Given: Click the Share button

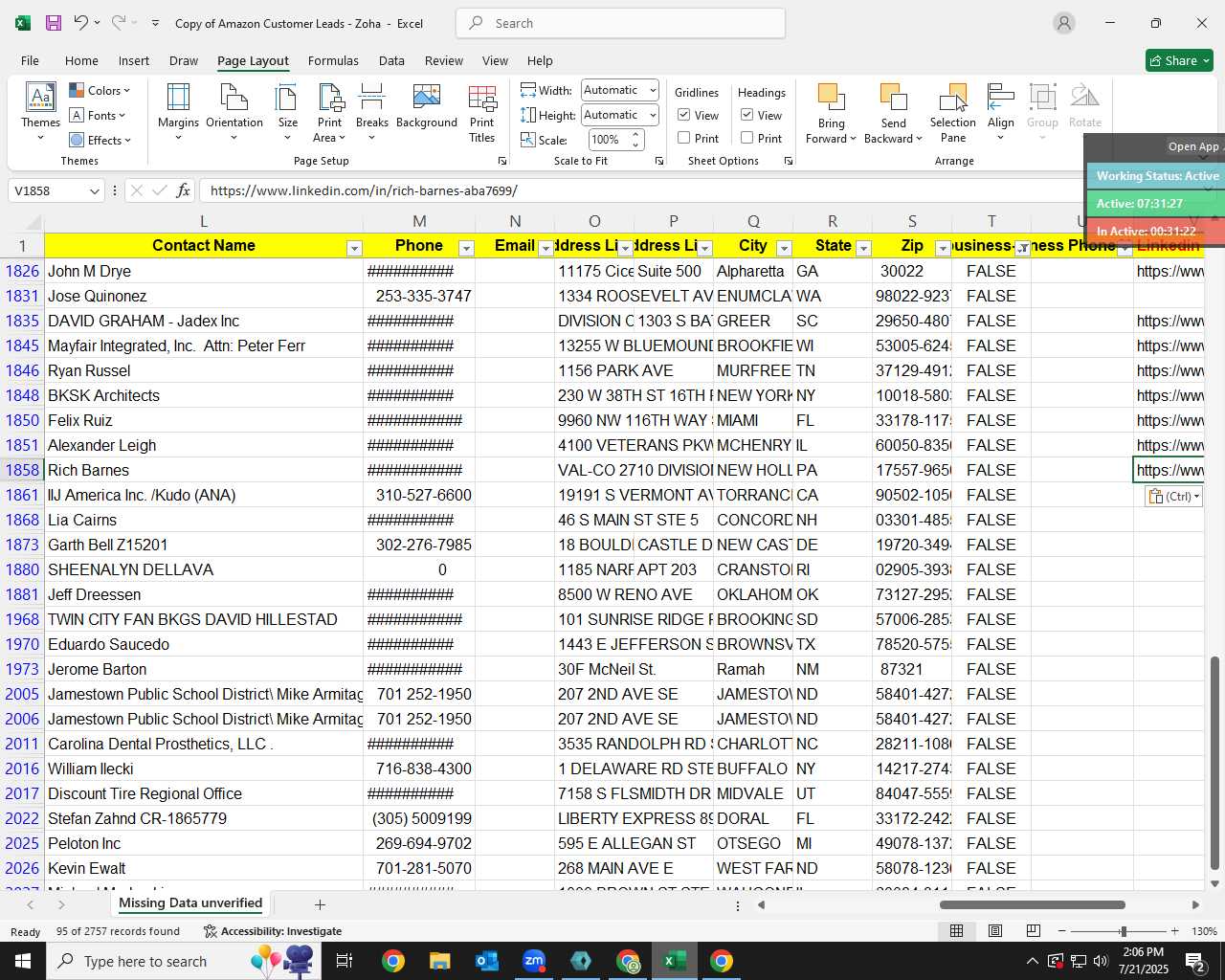Looking at the screenshot, I should (x=1179, y=60).
